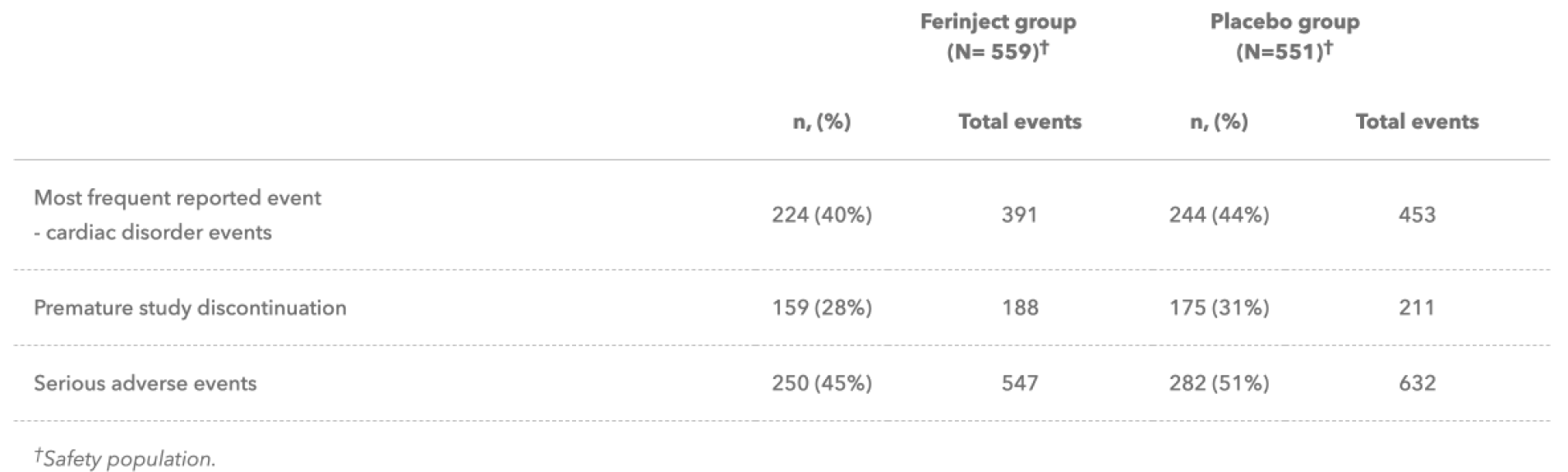Click the '453' total events cell

(x=1417, y=215)
